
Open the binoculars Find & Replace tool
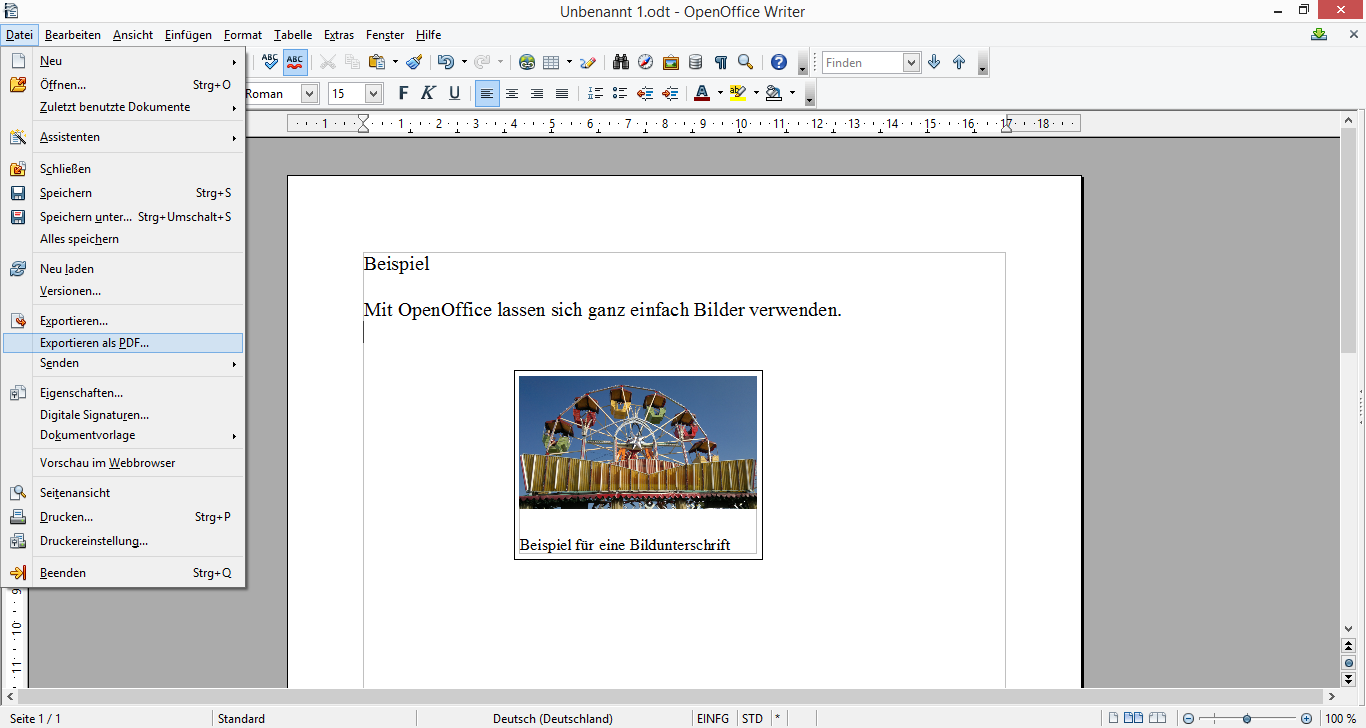point(621,62)
